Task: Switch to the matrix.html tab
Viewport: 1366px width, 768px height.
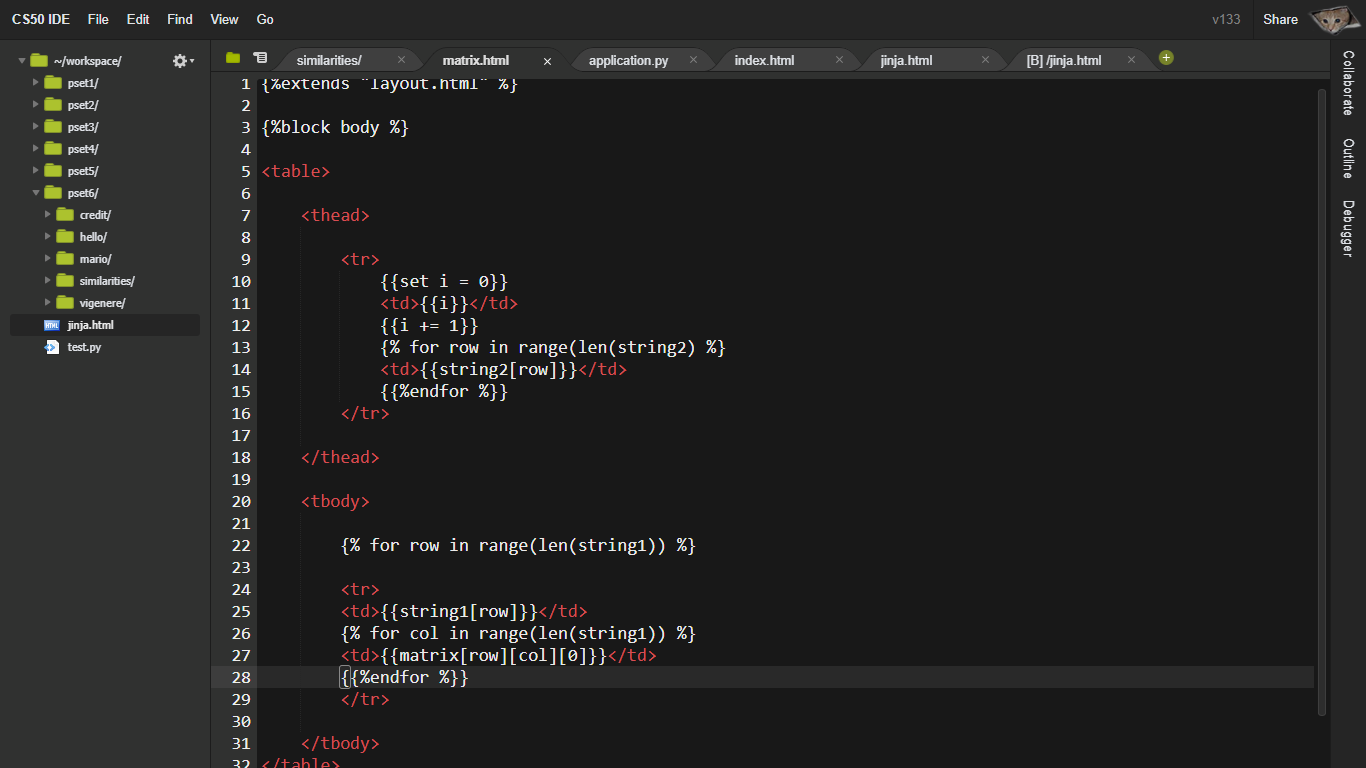Action: (x=476, y=60)
